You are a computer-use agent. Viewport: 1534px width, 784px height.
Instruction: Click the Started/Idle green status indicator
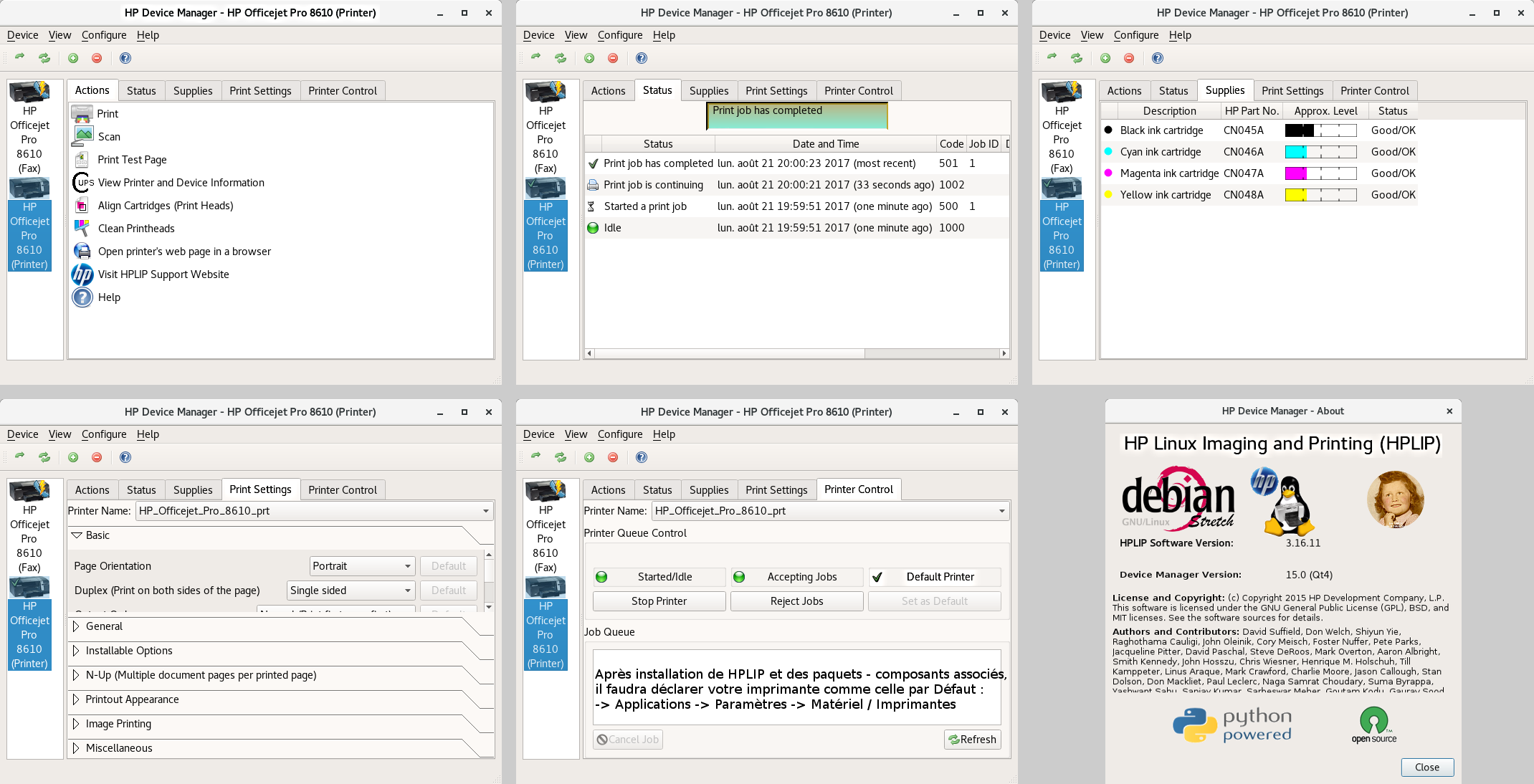pyautogui.click(x=601, y=577)
